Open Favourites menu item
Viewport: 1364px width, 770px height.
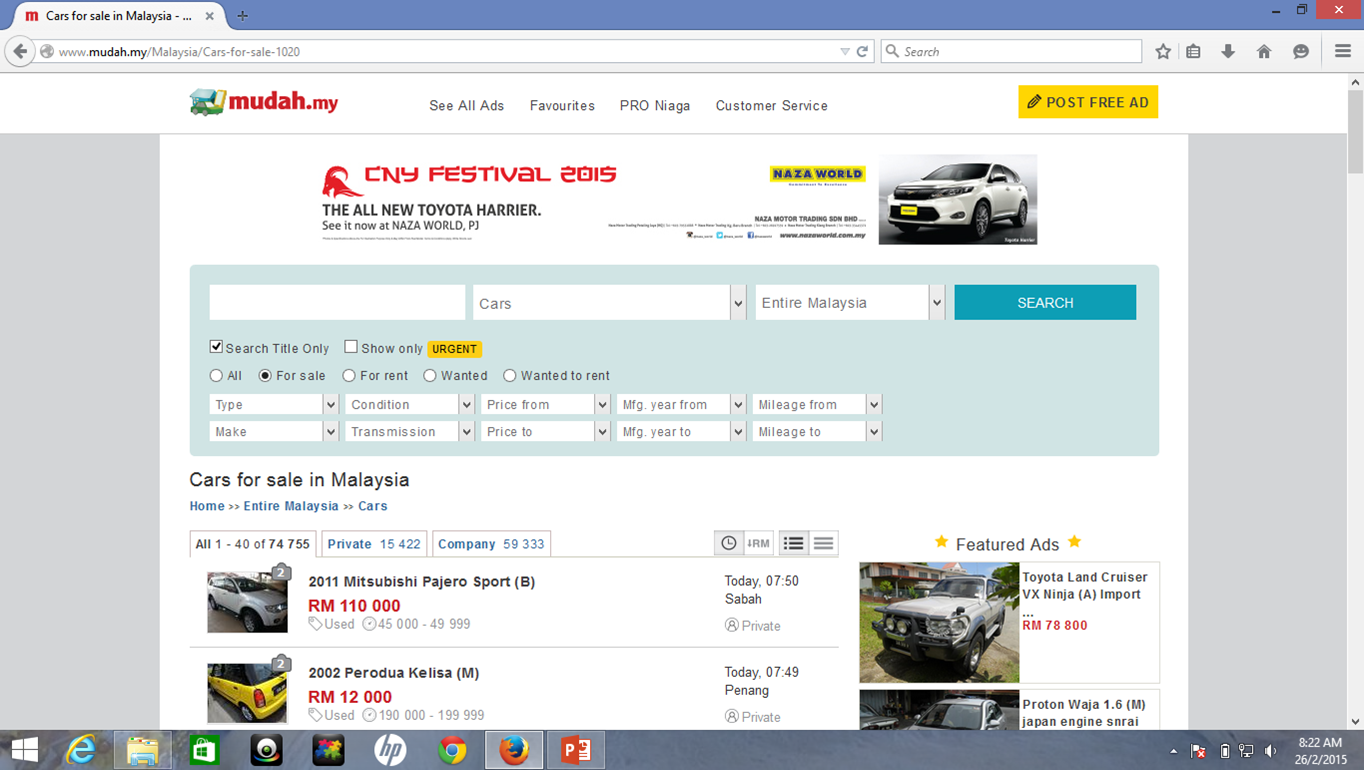562,106
